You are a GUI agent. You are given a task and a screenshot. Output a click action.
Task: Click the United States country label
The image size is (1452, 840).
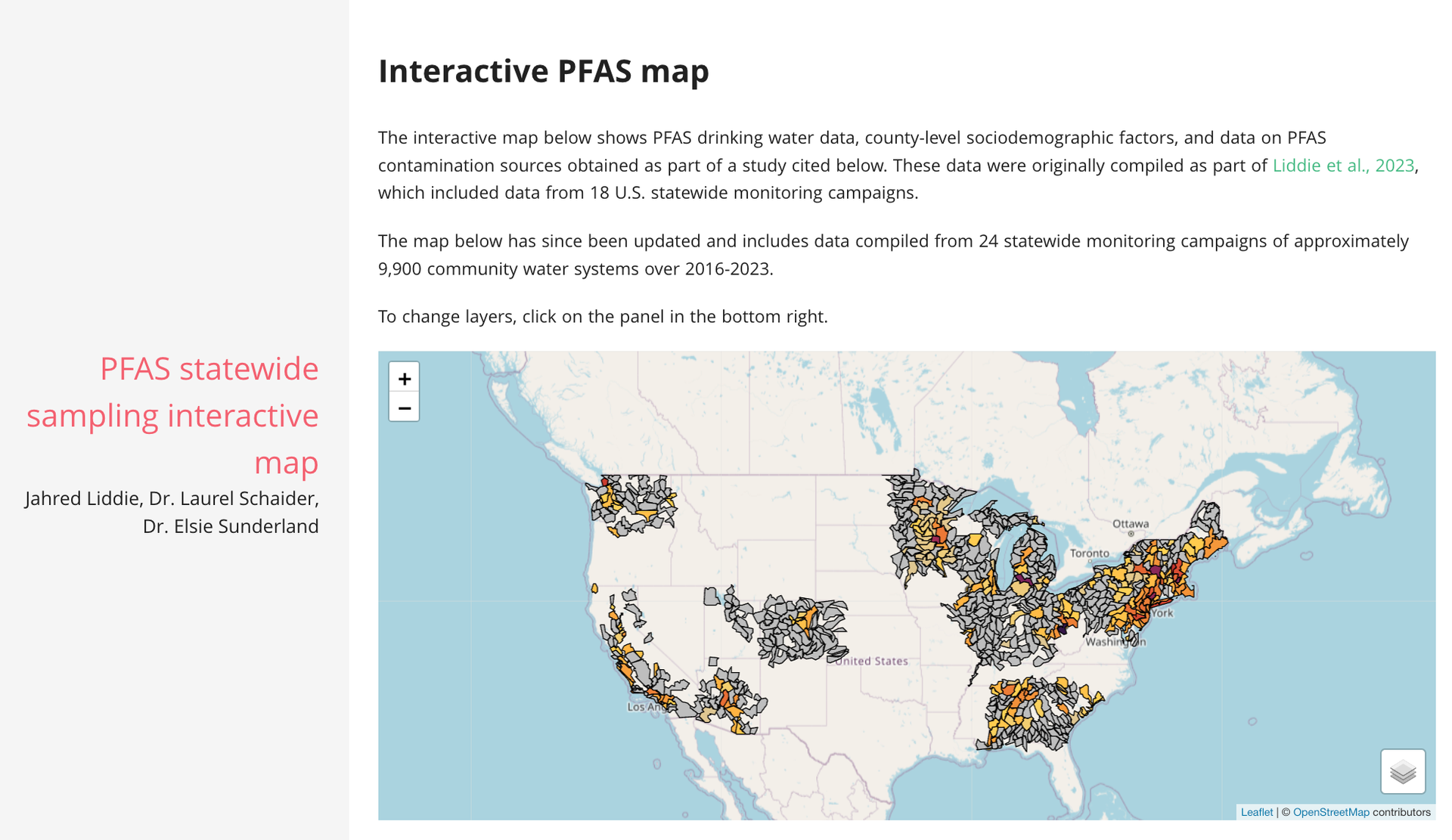[871, 661]
